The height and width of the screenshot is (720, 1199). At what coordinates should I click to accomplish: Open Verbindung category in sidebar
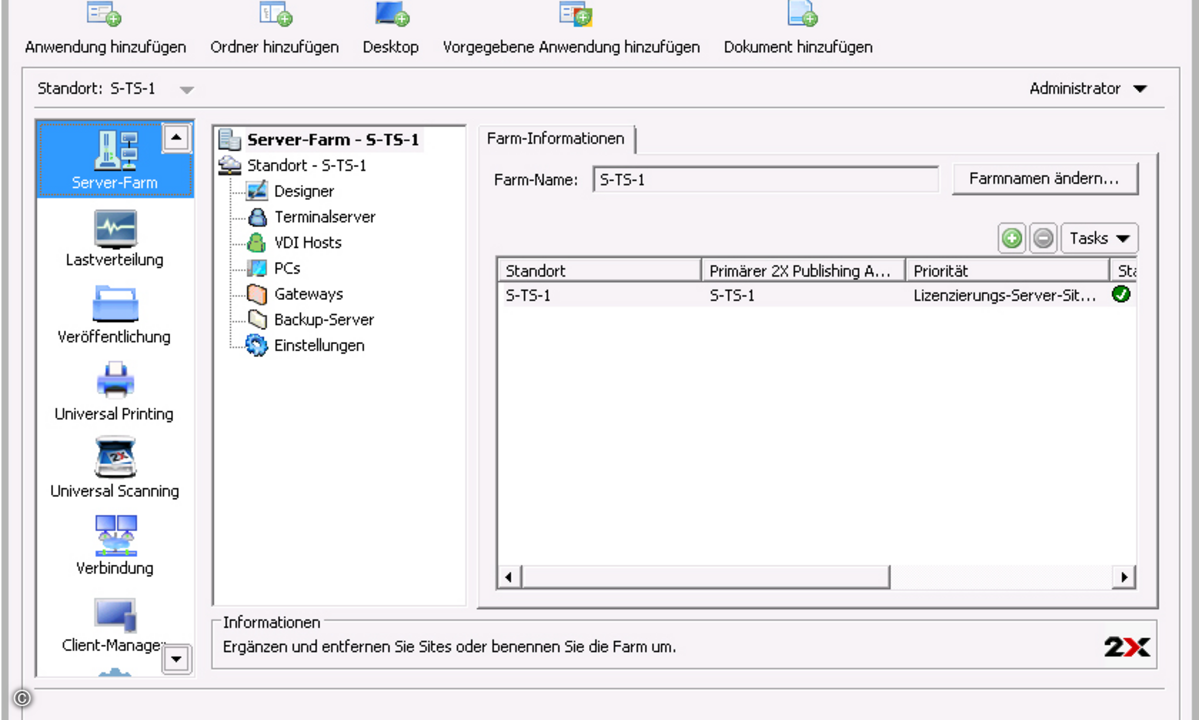pos(115,546)
